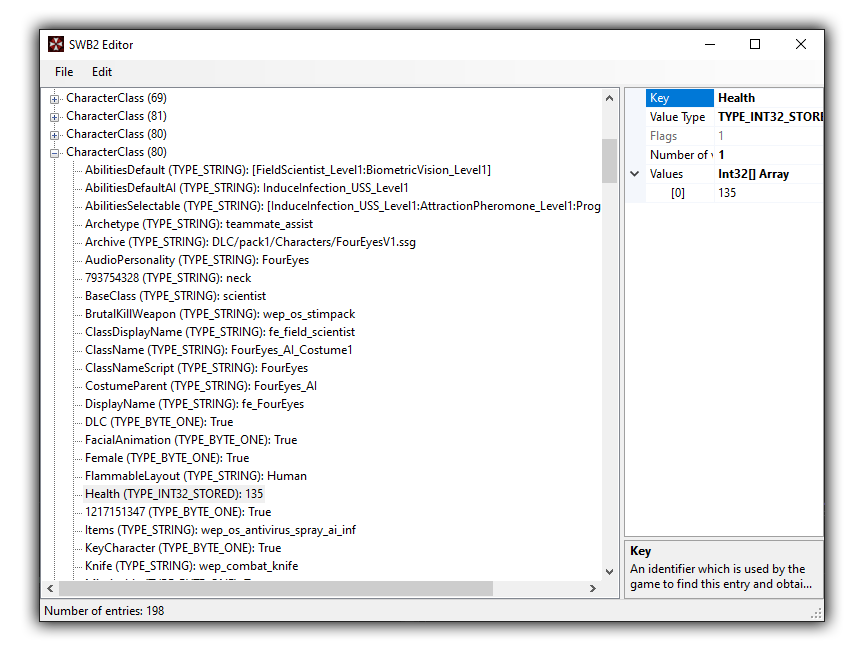Expand the first collapsed CharacterClass (80) node
Viewport: 865px width, 652px height.
coord(54,135)
